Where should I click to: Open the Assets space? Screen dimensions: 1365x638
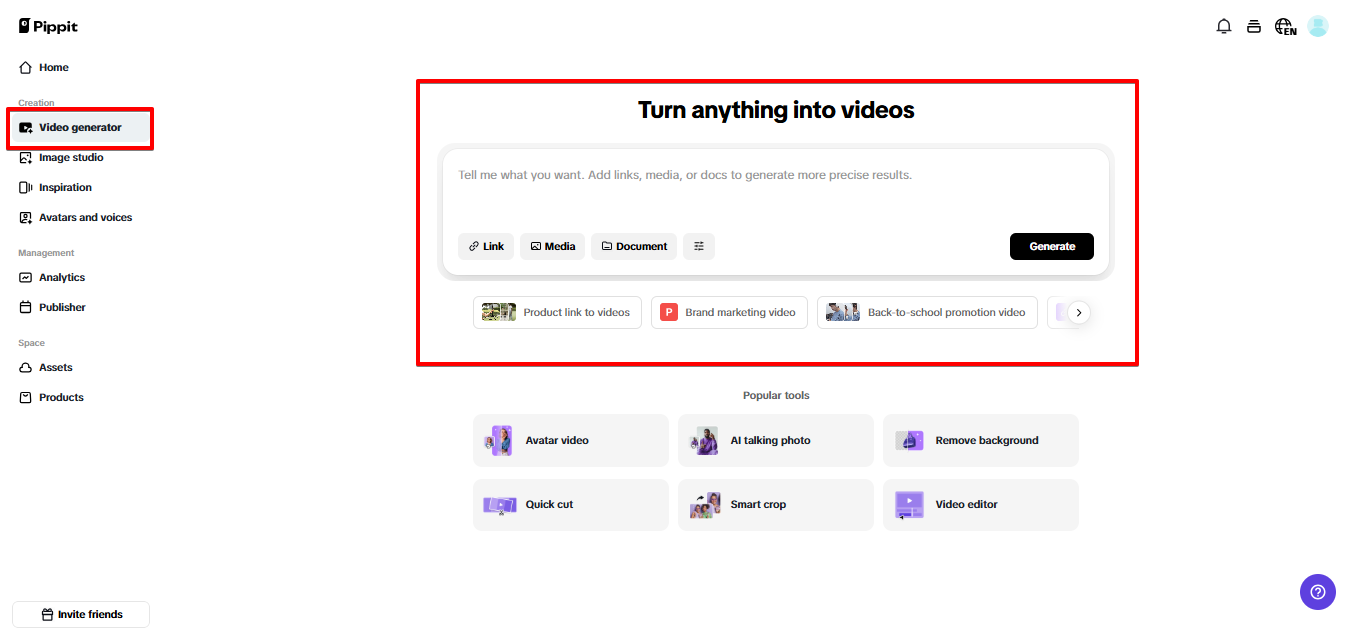tap(56, 367)
